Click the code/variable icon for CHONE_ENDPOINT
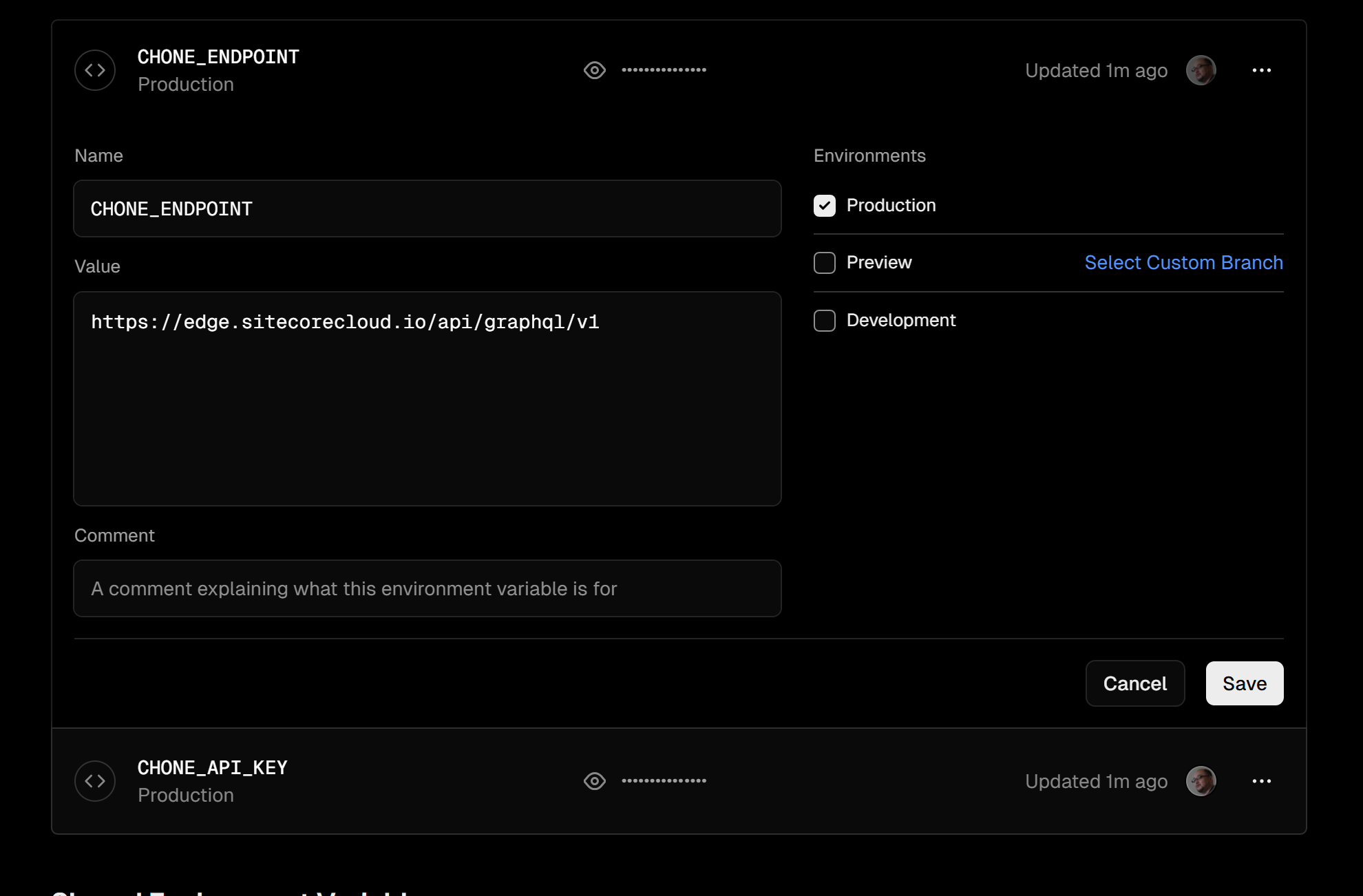1363x896 pixels. pyautogui.click(x=95, y=70)
